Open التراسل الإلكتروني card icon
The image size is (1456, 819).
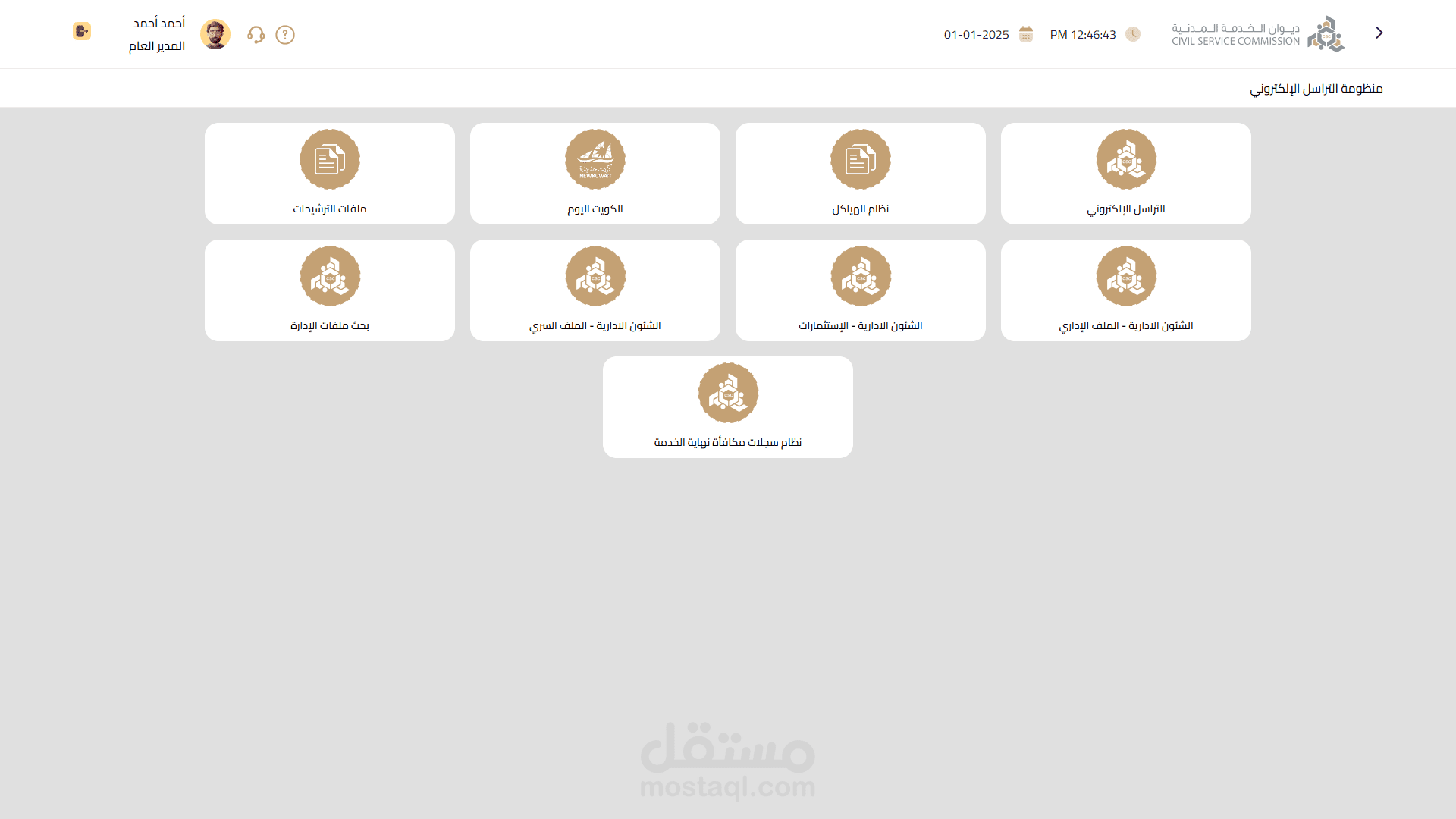[x=1126, y=159]
